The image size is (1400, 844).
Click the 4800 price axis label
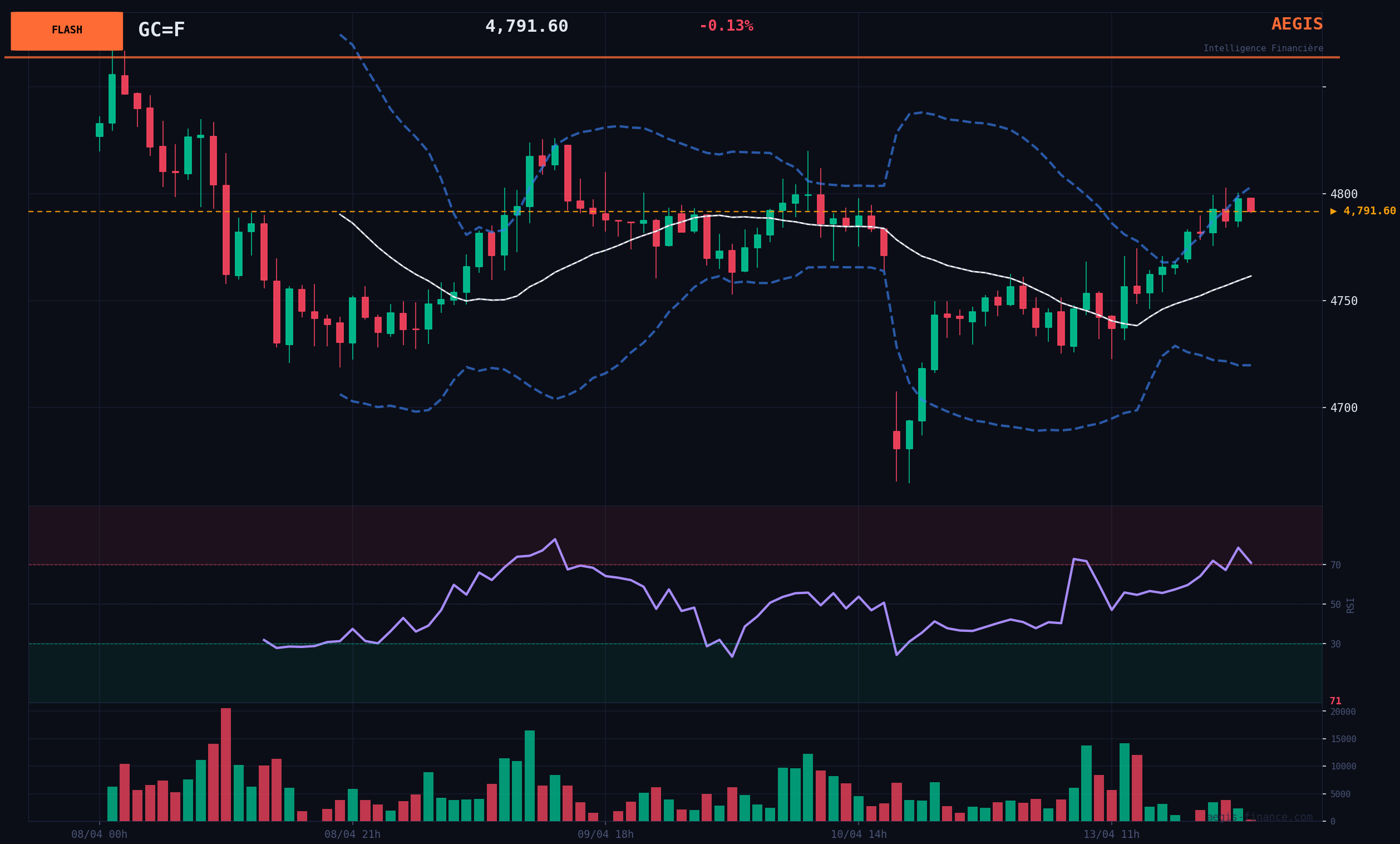click(x=1343, y=194)
